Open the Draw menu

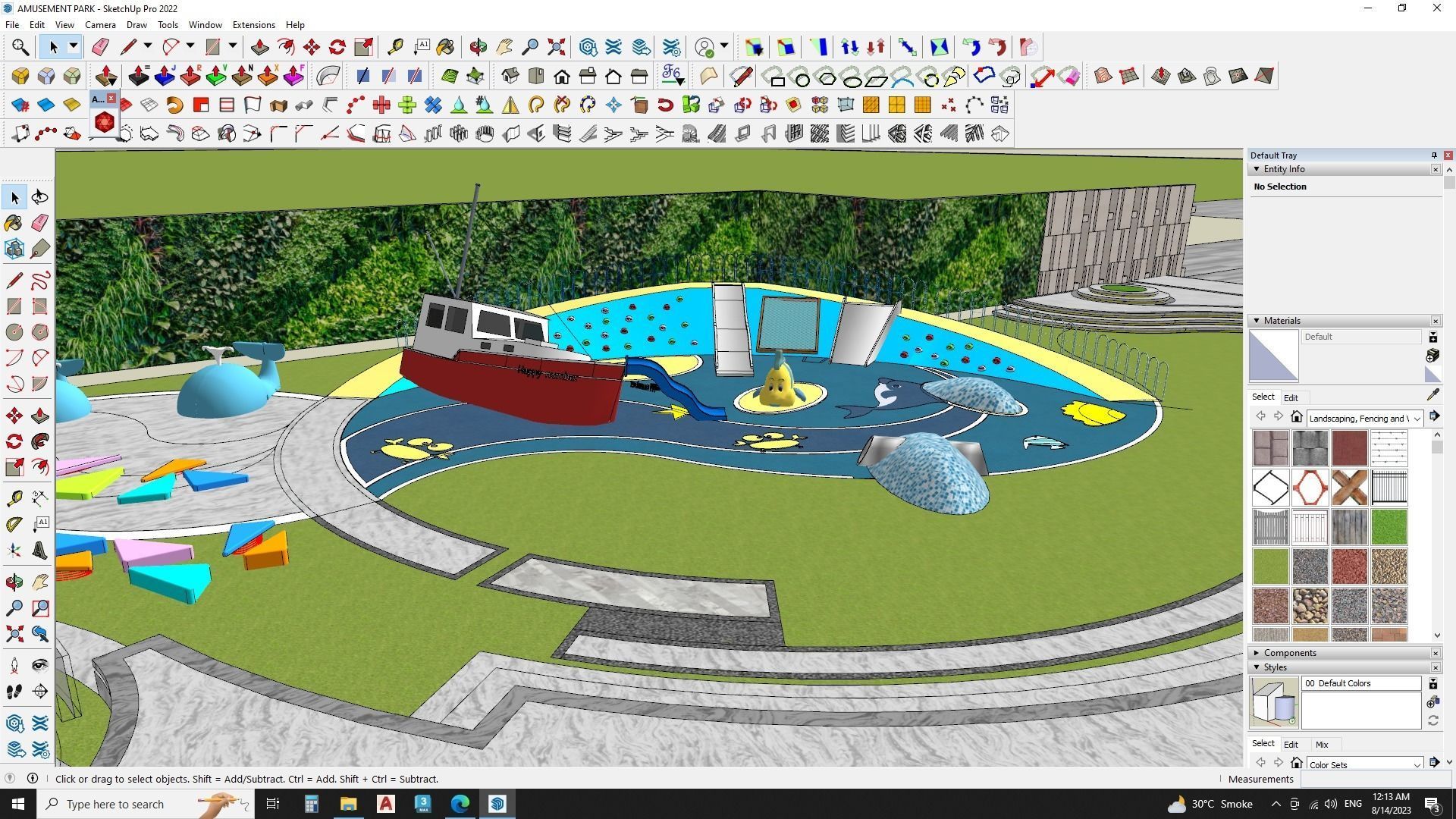pyautogui.click(x=136, y=25)
